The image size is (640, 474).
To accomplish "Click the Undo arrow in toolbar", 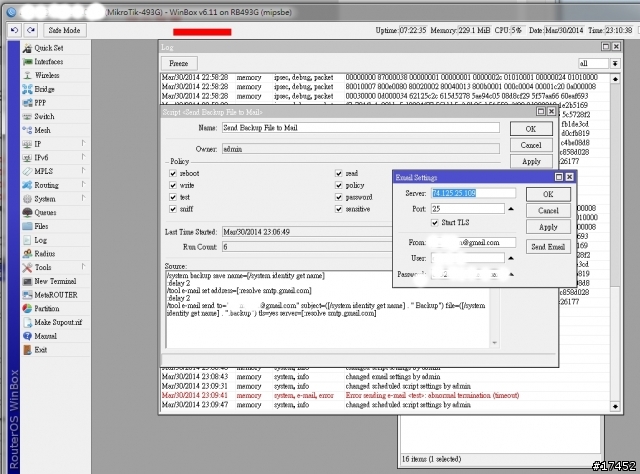I will click(14, 30).
